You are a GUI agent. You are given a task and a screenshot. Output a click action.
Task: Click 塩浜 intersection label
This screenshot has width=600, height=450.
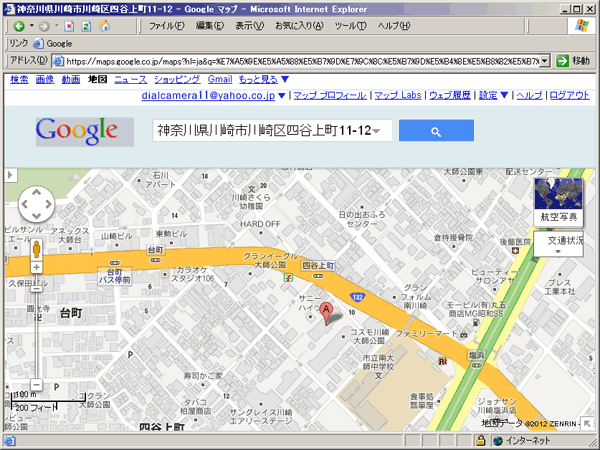click(476, 355)
